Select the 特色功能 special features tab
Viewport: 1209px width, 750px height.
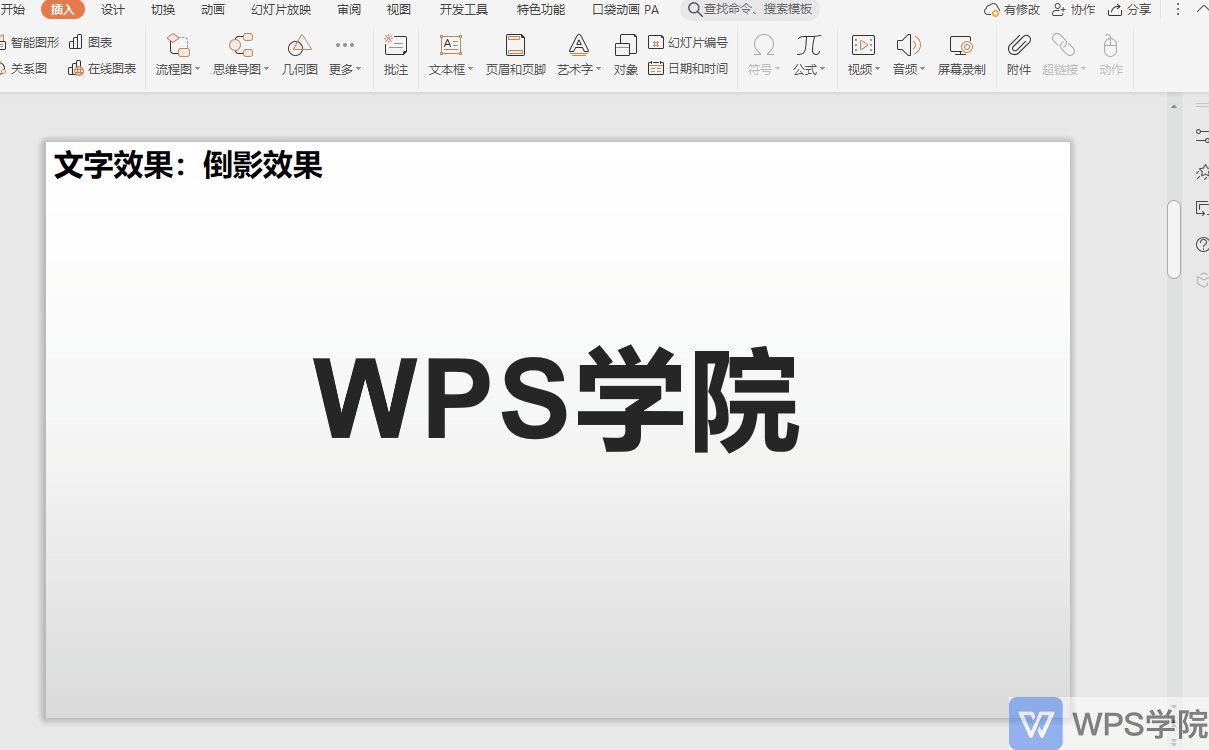pyautogui.click(x=541, y=10)
